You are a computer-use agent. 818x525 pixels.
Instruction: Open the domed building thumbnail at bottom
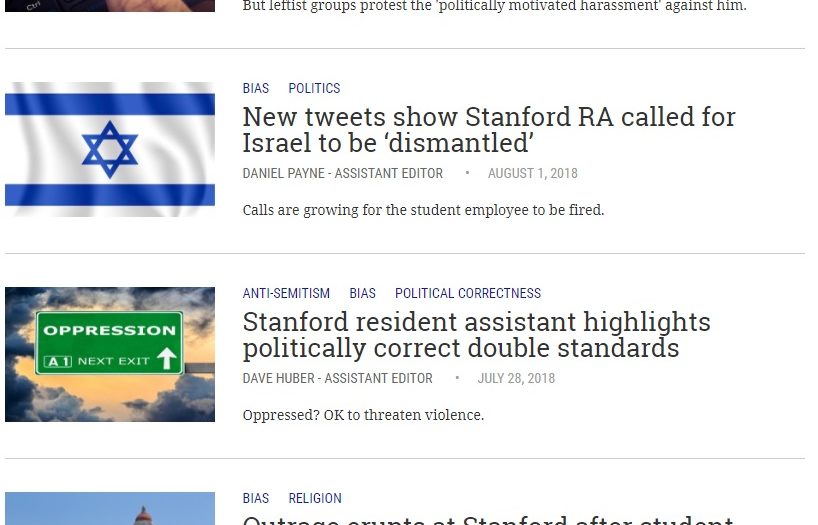(x=110, y=509)
